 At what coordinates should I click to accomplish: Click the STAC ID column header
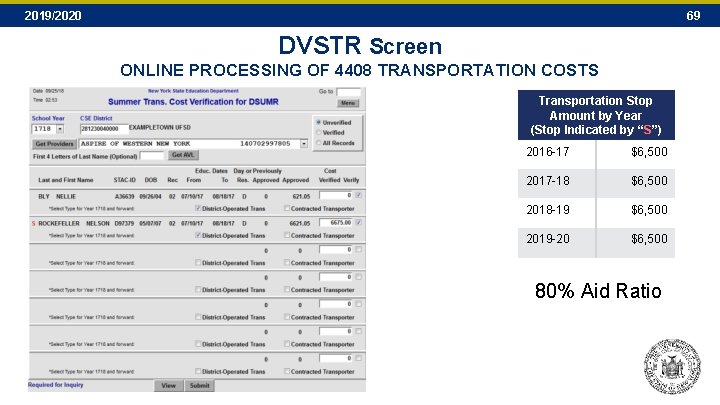(x=124, y=180)
